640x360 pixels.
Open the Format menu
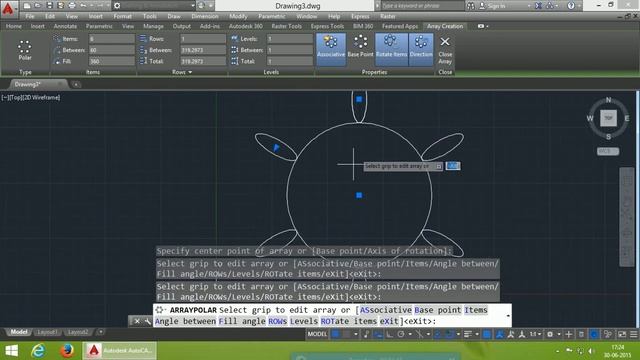[122, 16]
